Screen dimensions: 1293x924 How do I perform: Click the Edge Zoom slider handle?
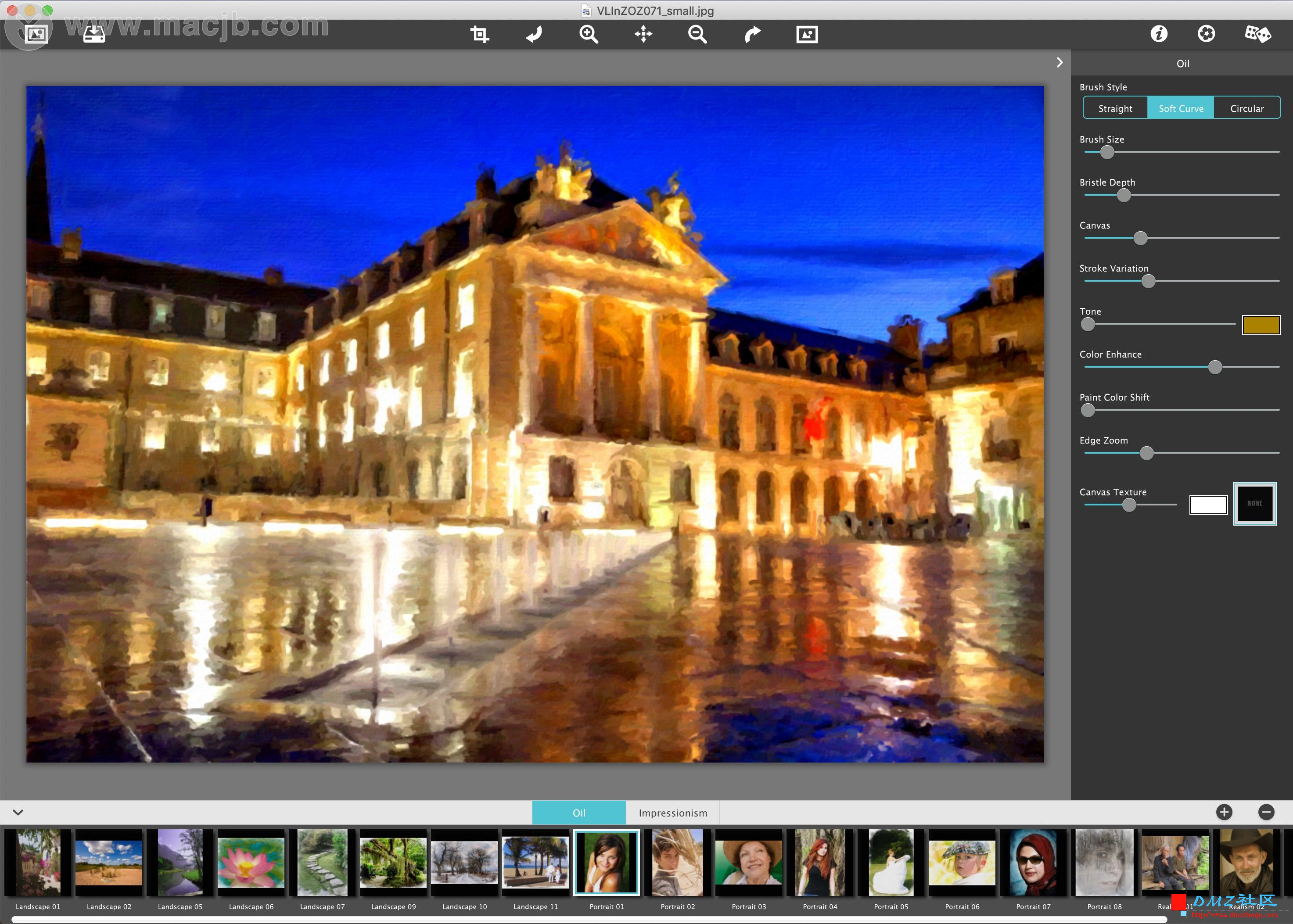click(1147, 453)
